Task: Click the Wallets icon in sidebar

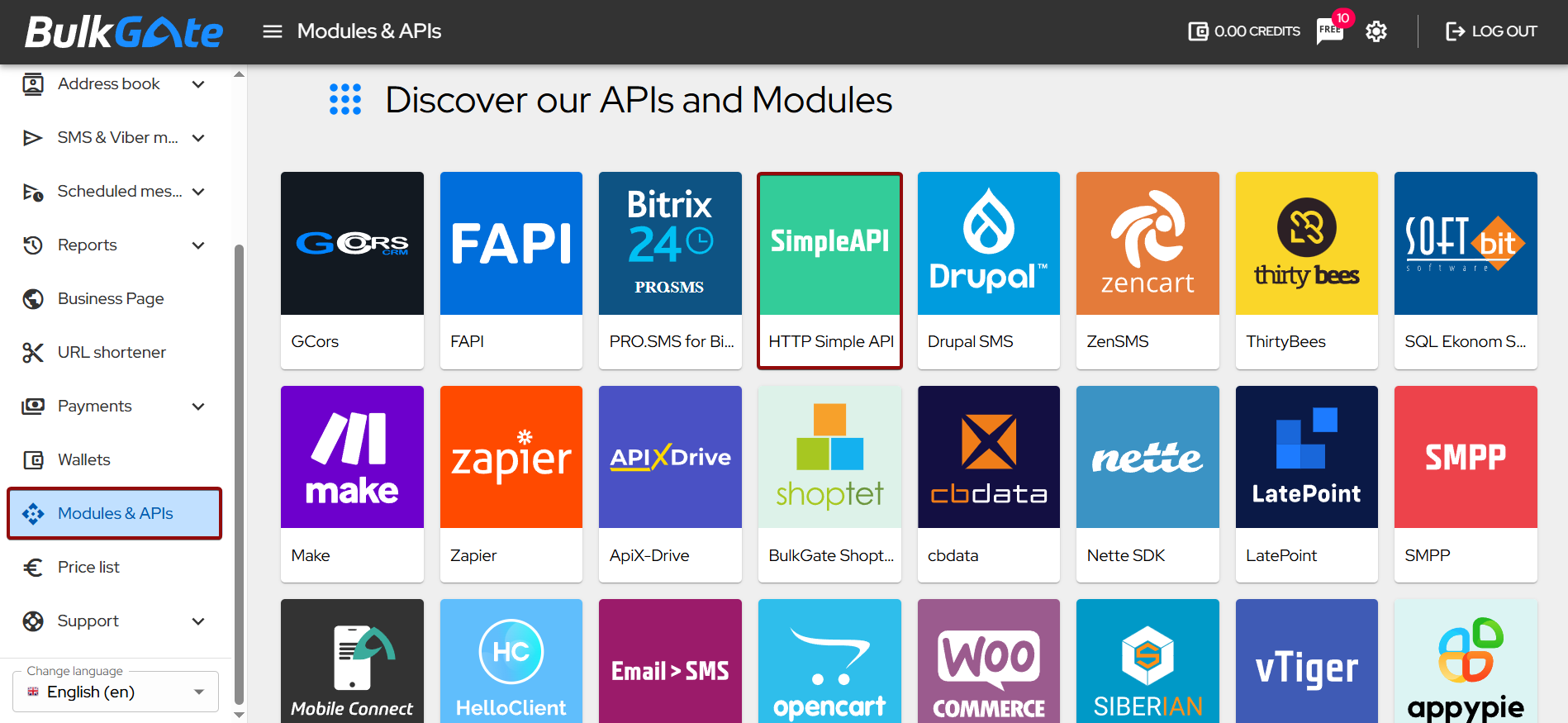Action: point(33,460)
